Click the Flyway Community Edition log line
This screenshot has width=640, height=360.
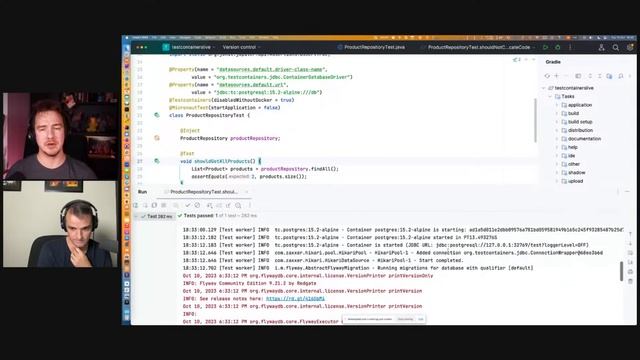[x=249, y=283]
